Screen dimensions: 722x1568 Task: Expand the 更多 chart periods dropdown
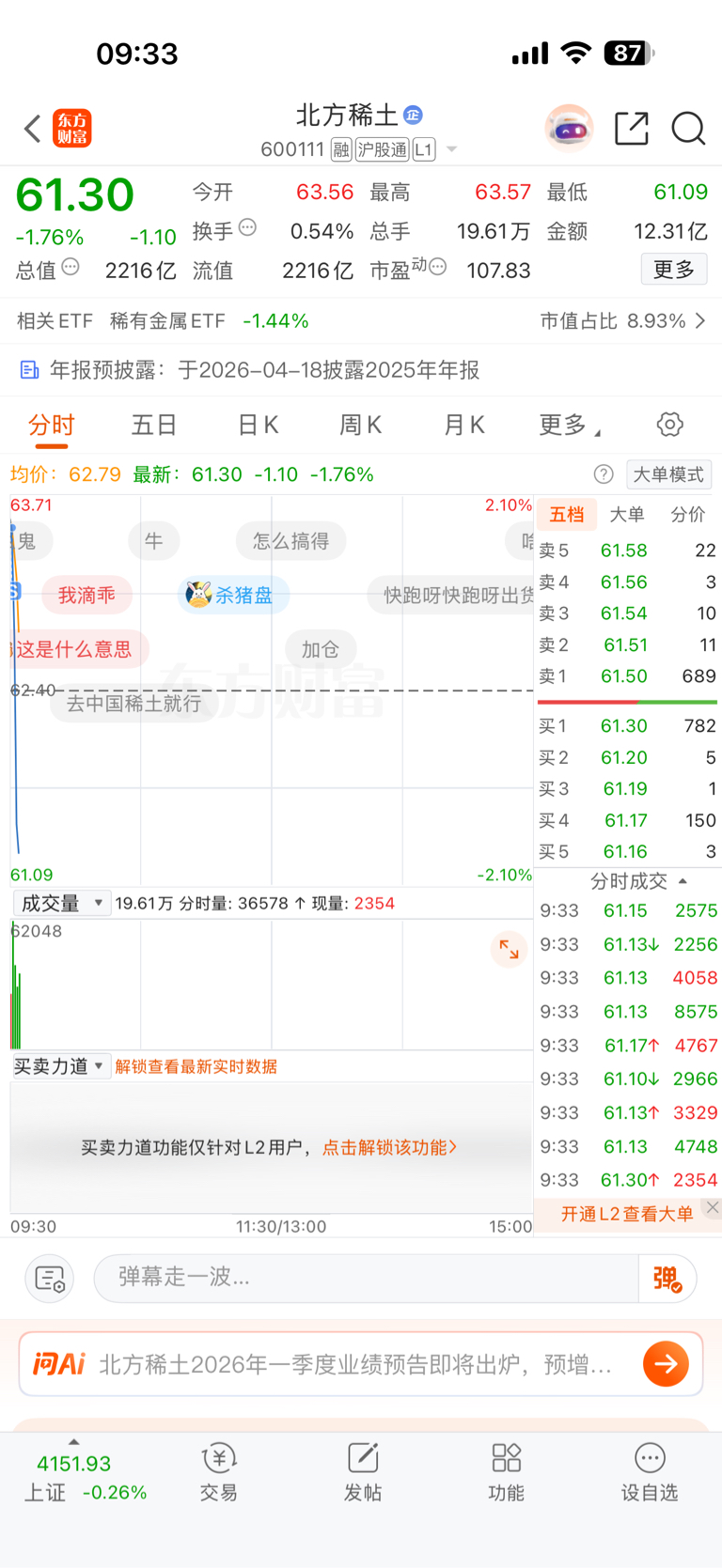569,426
